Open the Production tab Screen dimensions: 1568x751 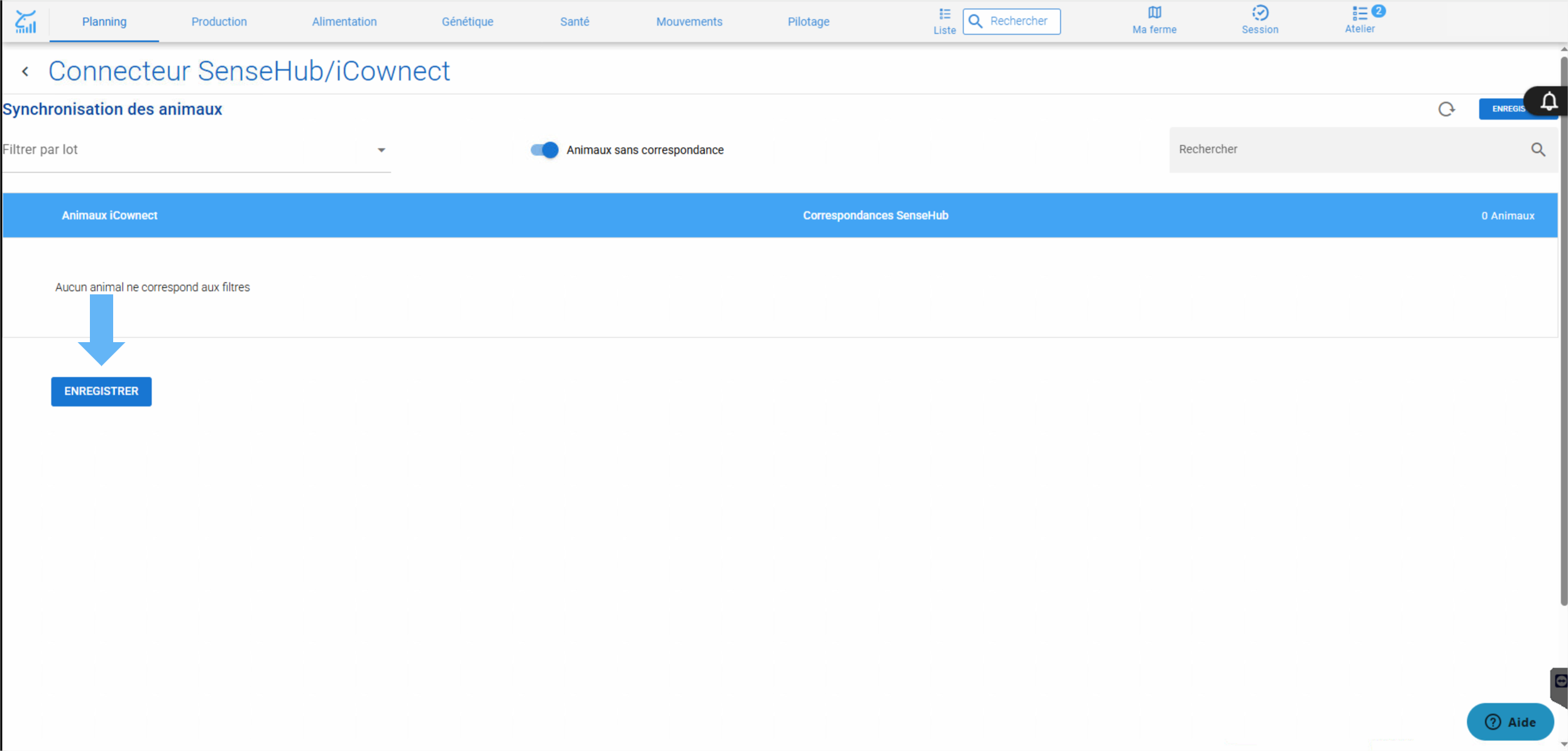tap(219, 21)
